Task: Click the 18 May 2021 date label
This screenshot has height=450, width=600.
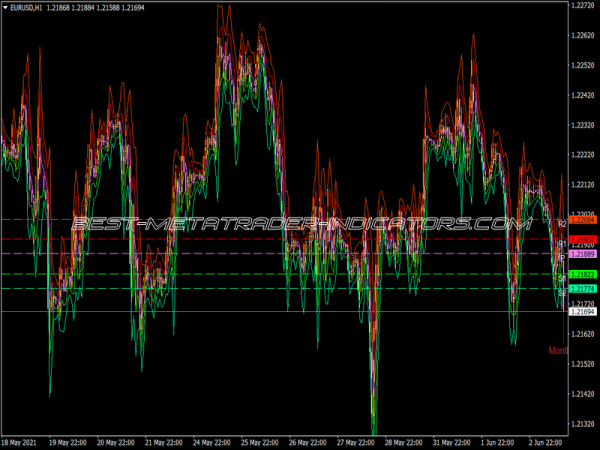Action: 22,442
